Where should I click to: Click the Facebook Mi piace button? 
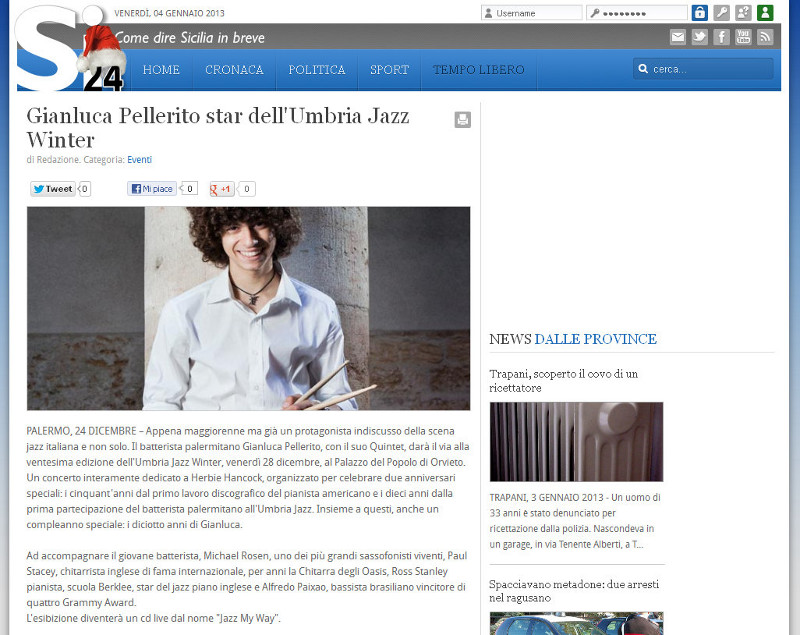(152, 189)
